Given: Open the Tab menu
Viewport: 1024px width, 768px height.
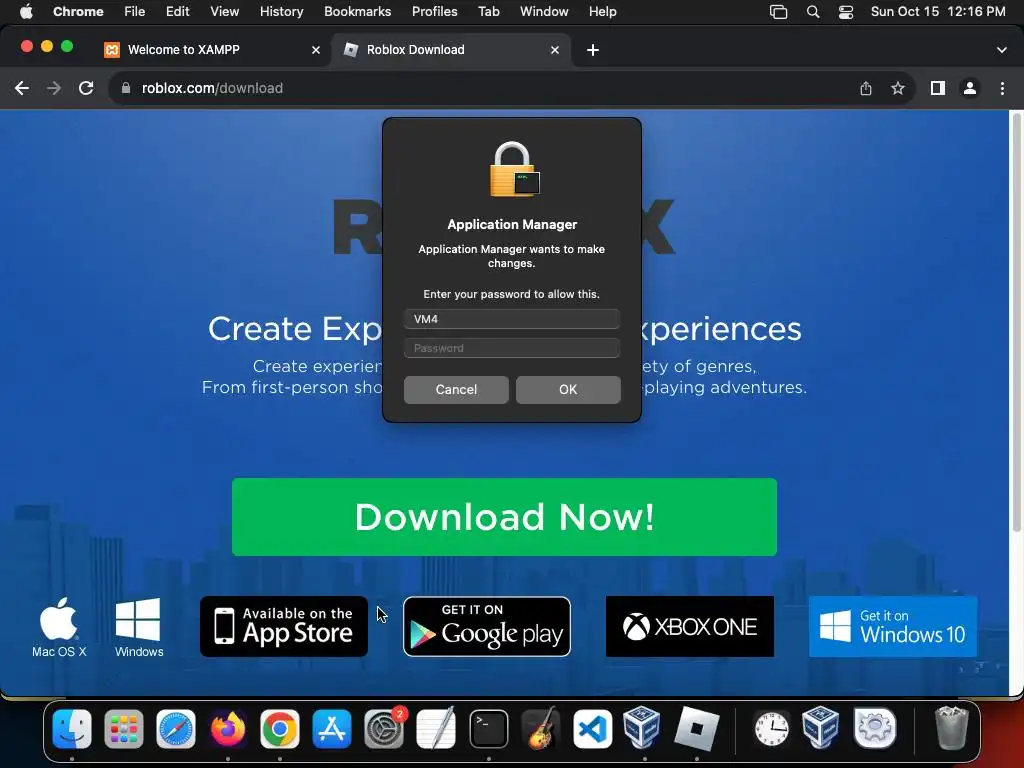Looking at the screenshot, I should pyautogui.click(x=488, y=11).
